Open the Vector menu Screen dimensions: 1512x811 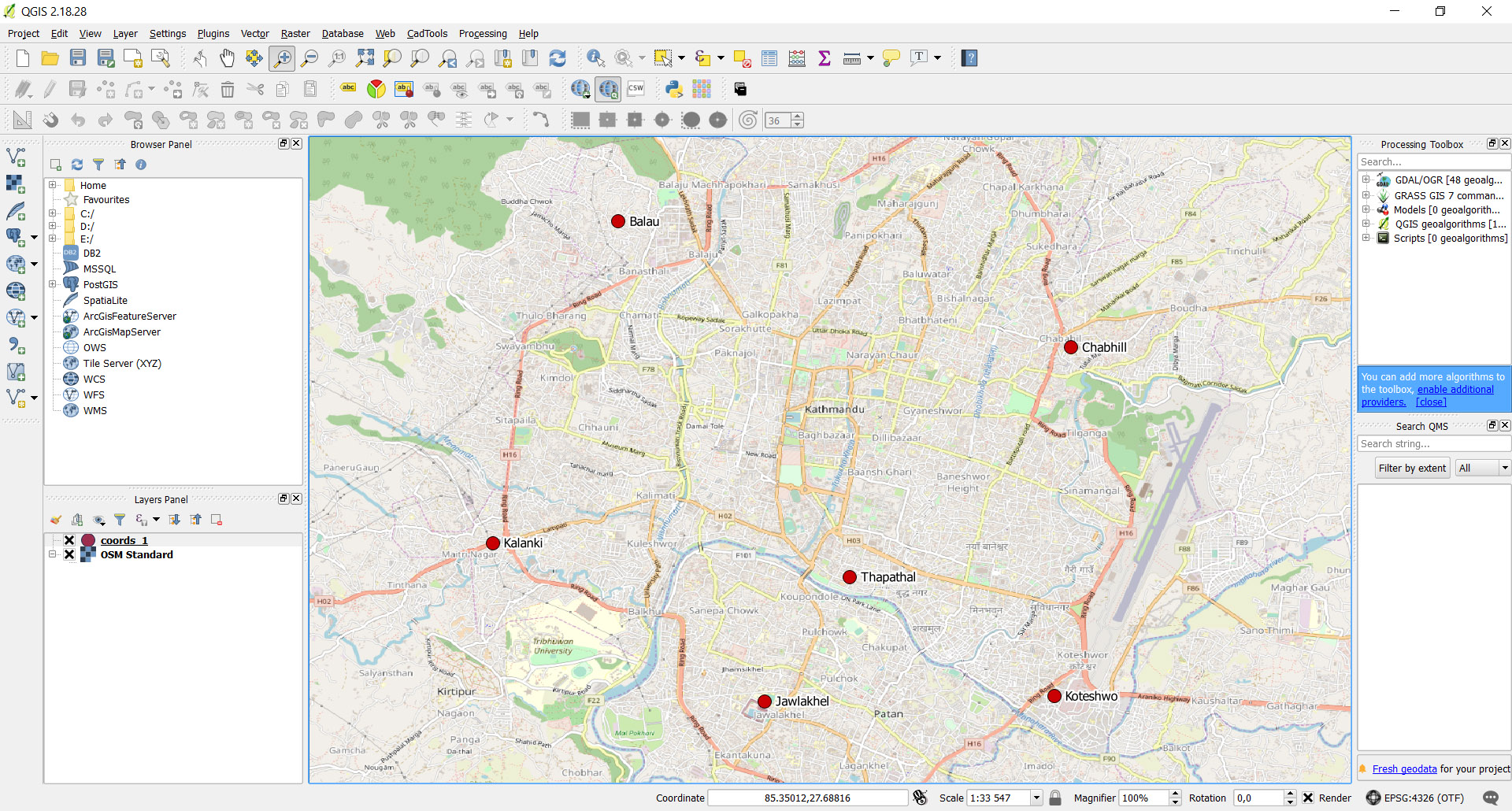click(254, 34)
